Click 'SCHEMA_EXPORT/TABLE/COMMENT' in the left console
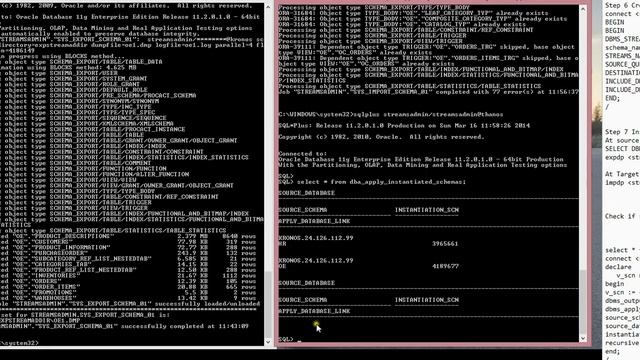The height and width of the screenshot is (360, 640). click(x=100, y=163)
